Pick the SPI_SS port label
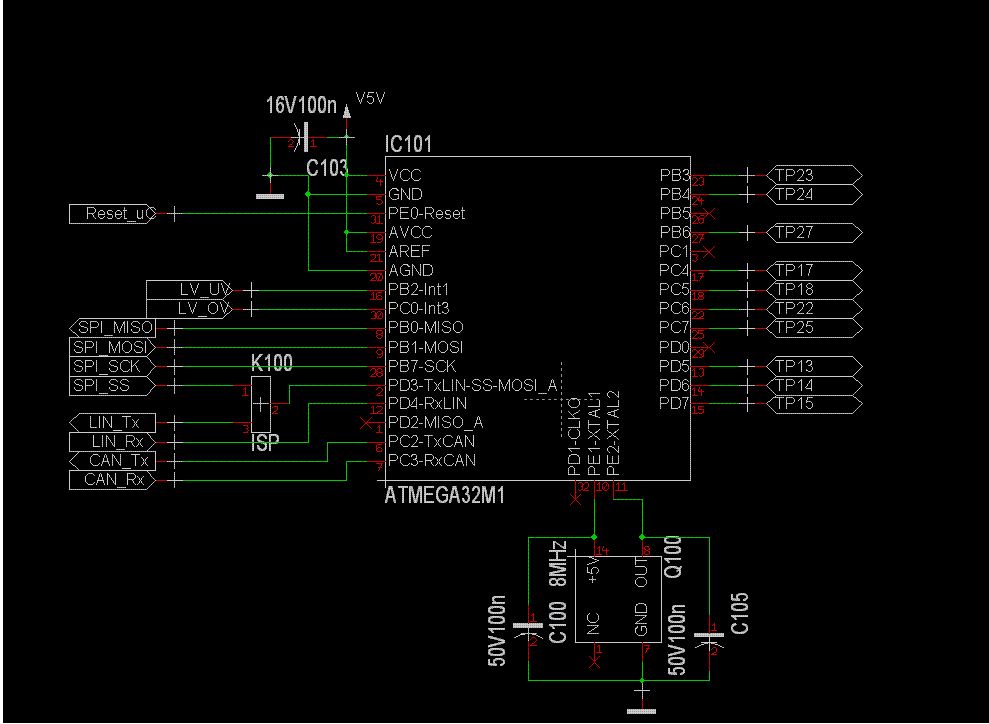 pyautogui.click(x=112, y=385)
